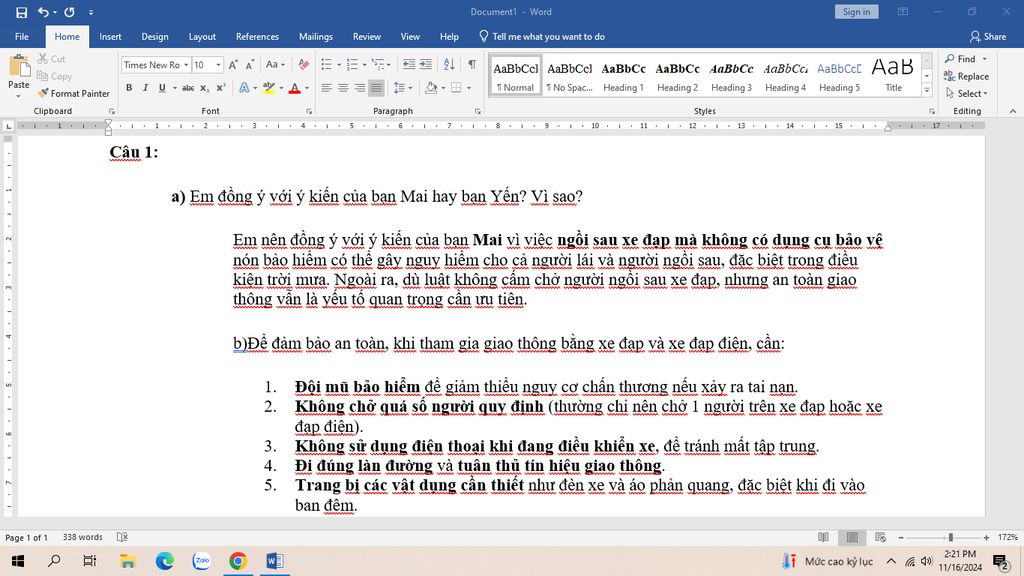Open the Layout ribbon tab
The height and width of the screenshot is (576, 1024).
pos(202,37)
